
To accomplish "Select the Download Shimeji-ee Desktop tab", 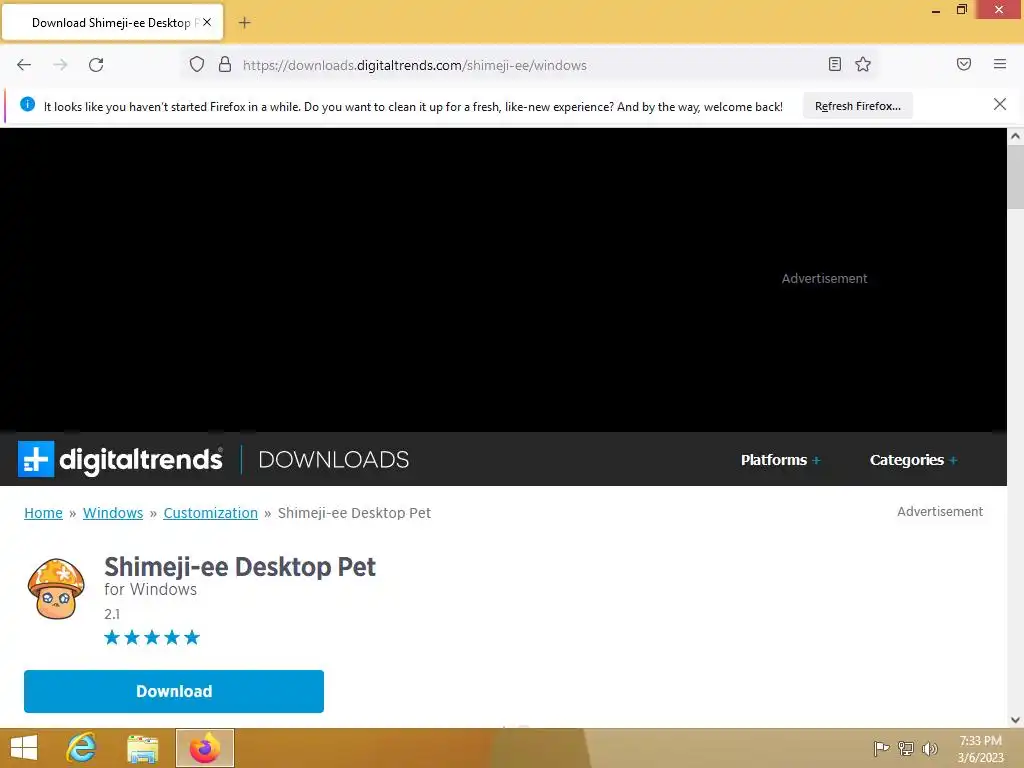I will (x=112, y=22).
